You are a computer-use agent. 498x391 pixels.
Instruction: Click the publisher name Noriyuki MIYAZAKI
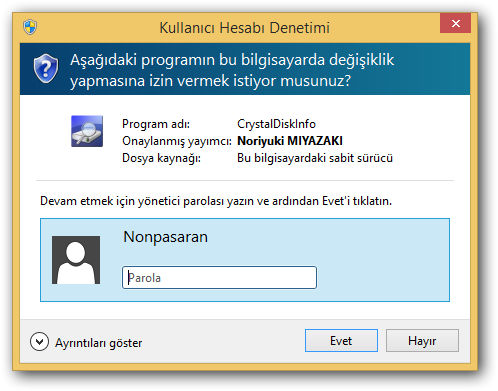point(290,141)
